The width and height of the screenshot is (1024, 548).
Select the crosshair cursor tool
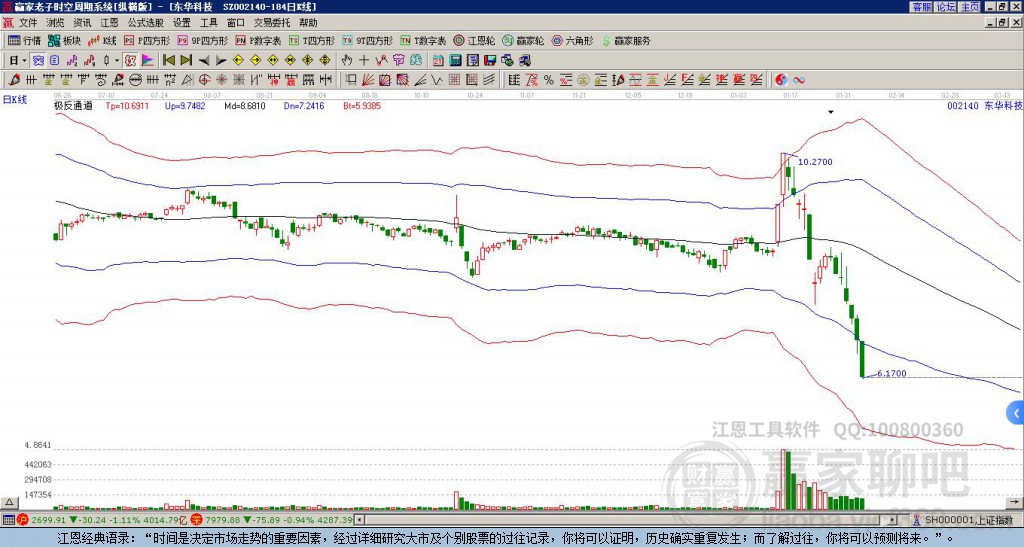(x=364, y=61)
